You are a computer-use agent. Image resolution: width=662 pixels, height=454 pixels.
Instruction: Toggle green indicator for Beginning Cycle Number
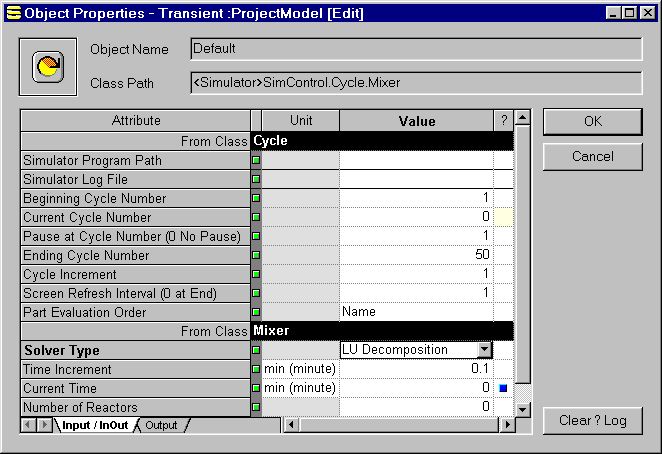click(256, 198)
